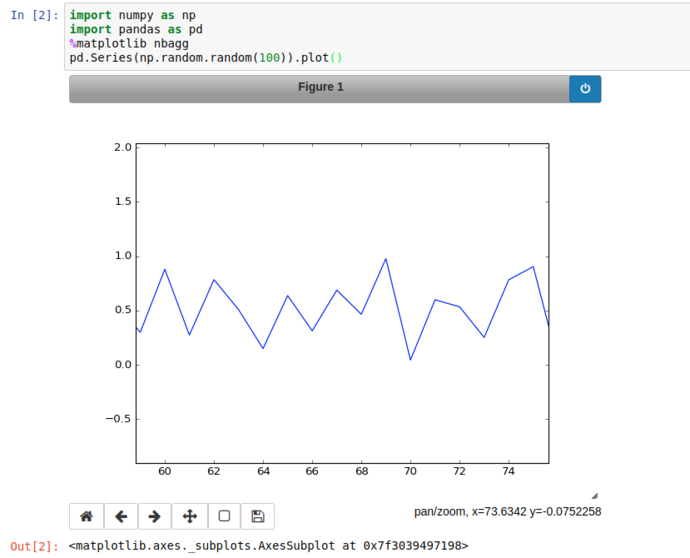Click the y-axis tick label 1.5
The height and width of the screenshot is (558, 690).
click(123, 202)
